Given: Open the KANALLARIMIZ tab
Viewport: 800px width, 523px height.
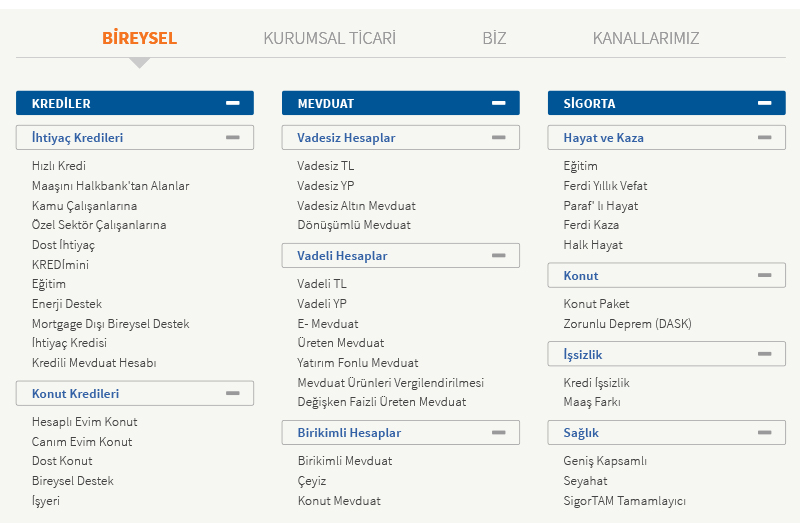Looking at the screenshot, I should click(645, 38).
